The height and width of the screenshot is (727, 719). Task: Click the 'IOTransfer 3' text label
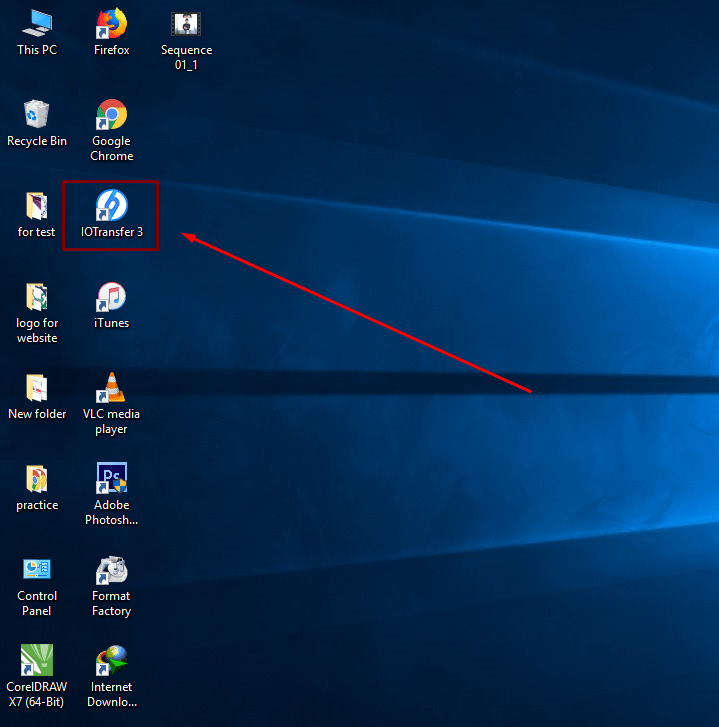[x=111, y=232]
